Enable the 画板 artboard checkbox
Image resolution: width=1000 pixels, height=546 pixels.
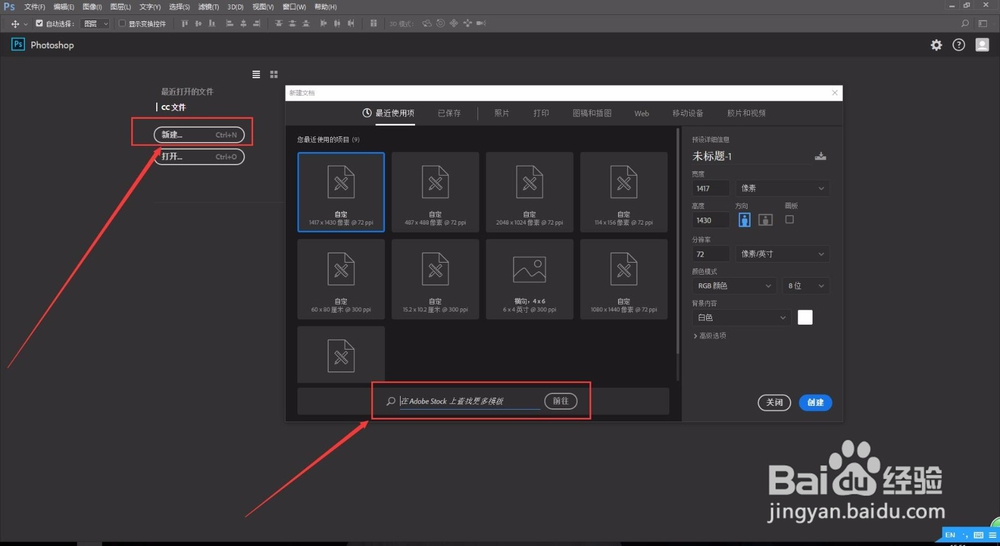pos(790,219)
